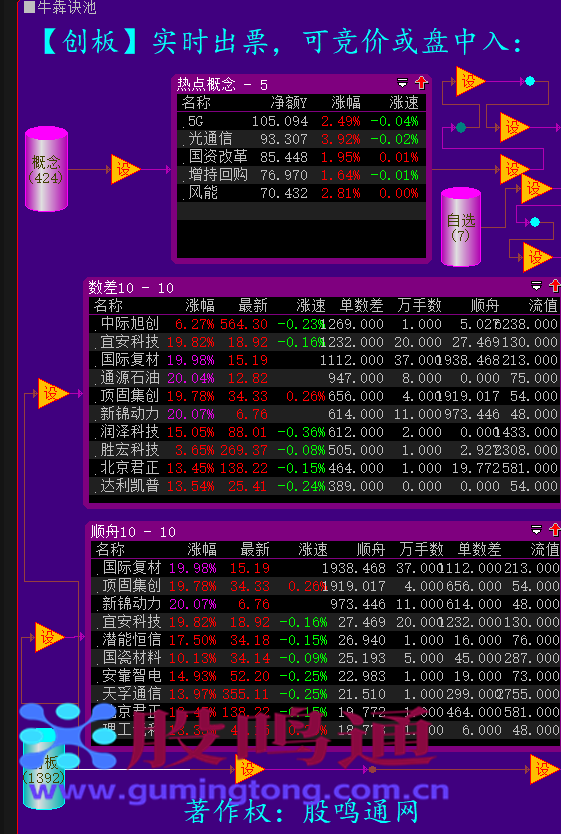This screenshot has height=834, width=561.
Task: Click the 热点概念 - 5 panel title
Action: (x=222, y=84)
